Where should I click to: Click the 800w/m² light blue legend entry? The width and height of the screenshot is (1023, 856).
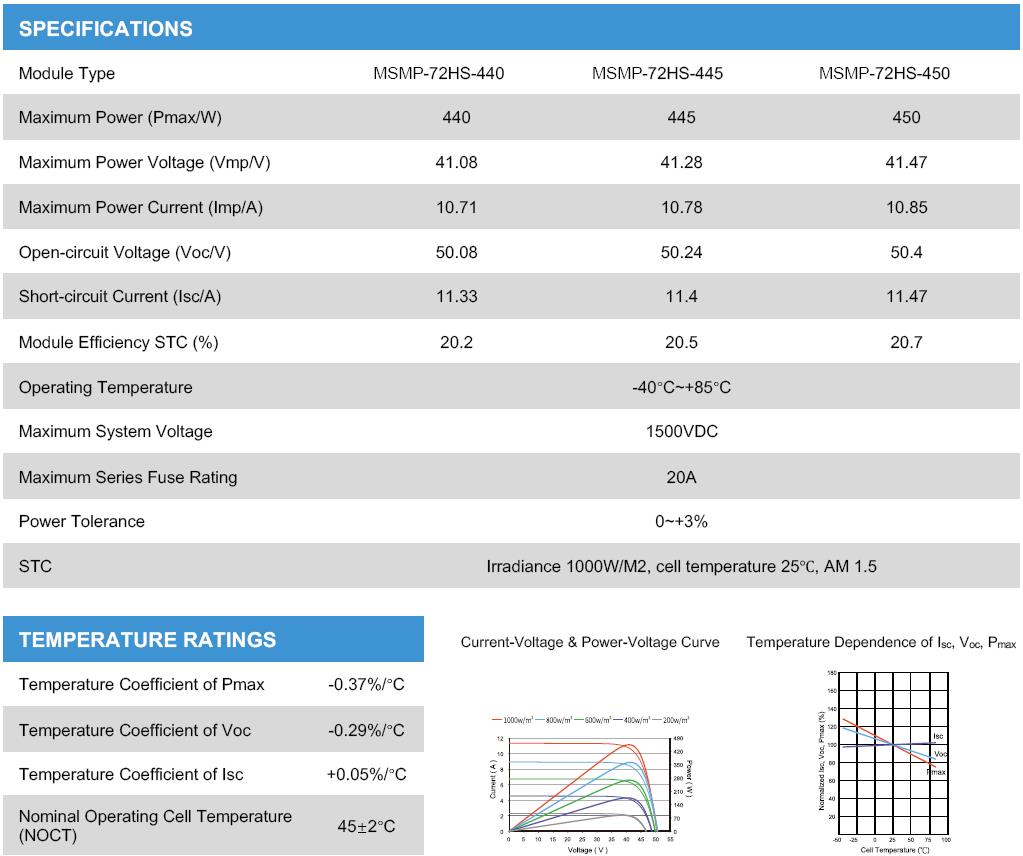pos(559,719)
